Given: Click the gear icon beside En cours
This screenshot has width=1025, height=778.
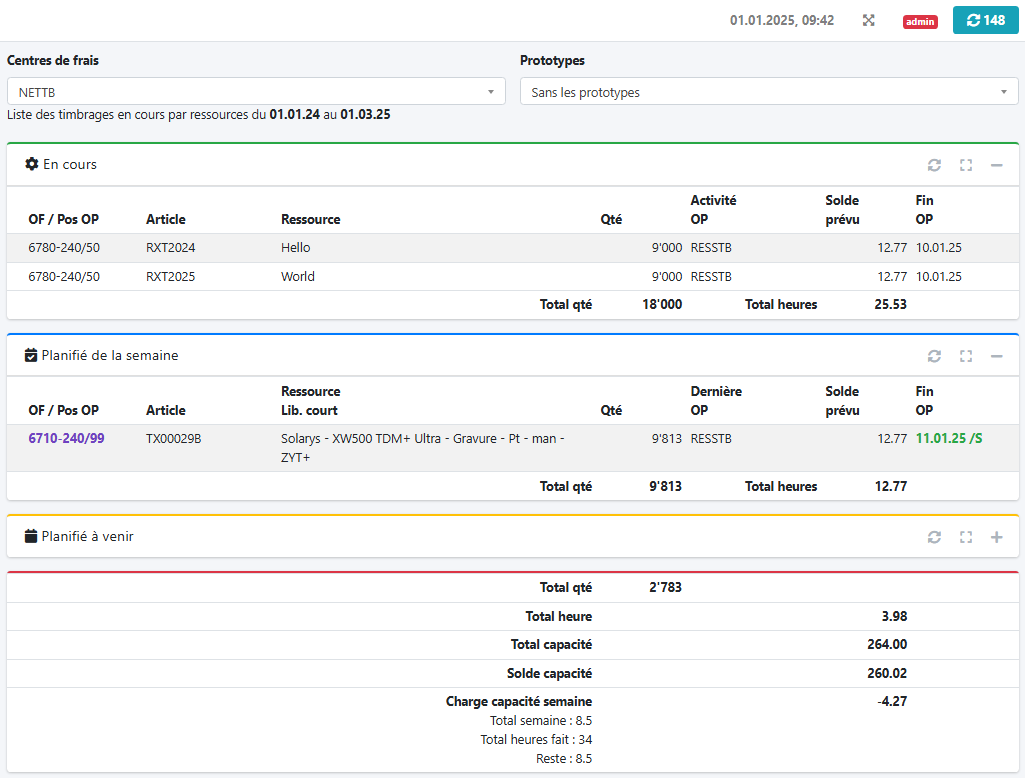Looking at the screenshot, I should click(31, 164).
